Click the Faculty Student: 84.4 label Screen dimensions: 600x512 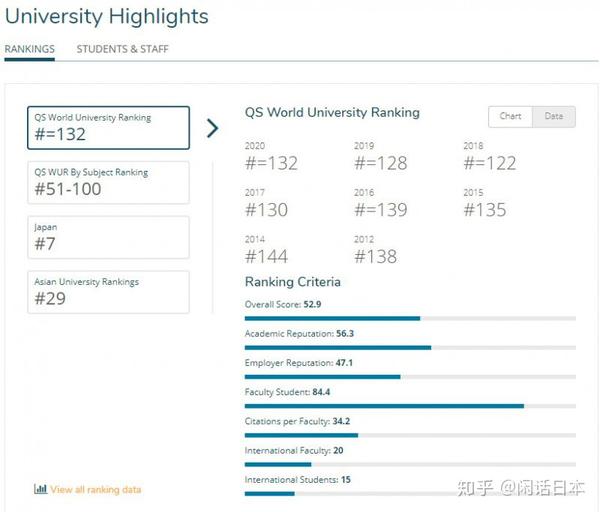click(x=287, y=392)
